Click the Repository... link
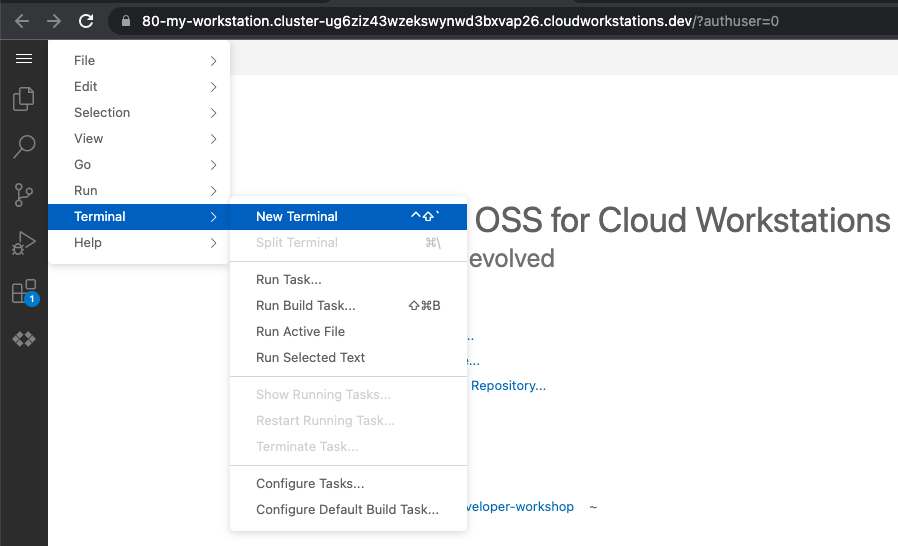Image resolution: width=898 pixels, height=546 pixels. coord(508,386)
